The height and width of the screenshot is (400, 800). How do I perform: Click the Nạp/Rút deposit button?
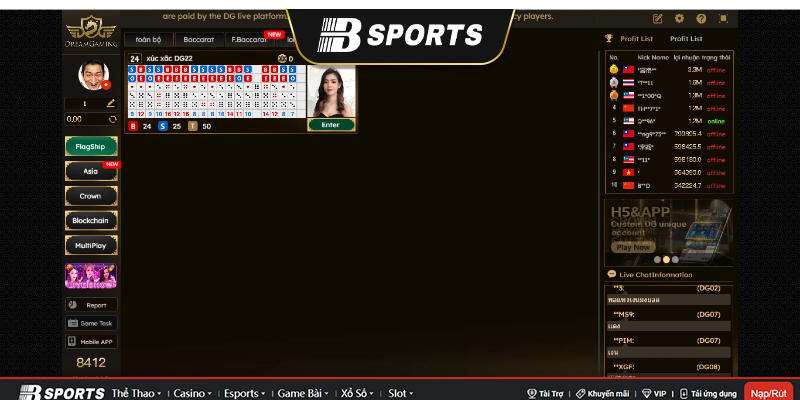coord(769,392)
